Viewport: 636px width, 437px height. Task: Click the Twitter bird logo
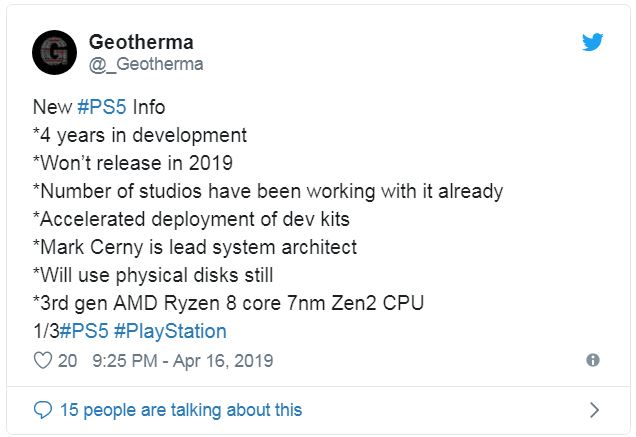[593, 41]
